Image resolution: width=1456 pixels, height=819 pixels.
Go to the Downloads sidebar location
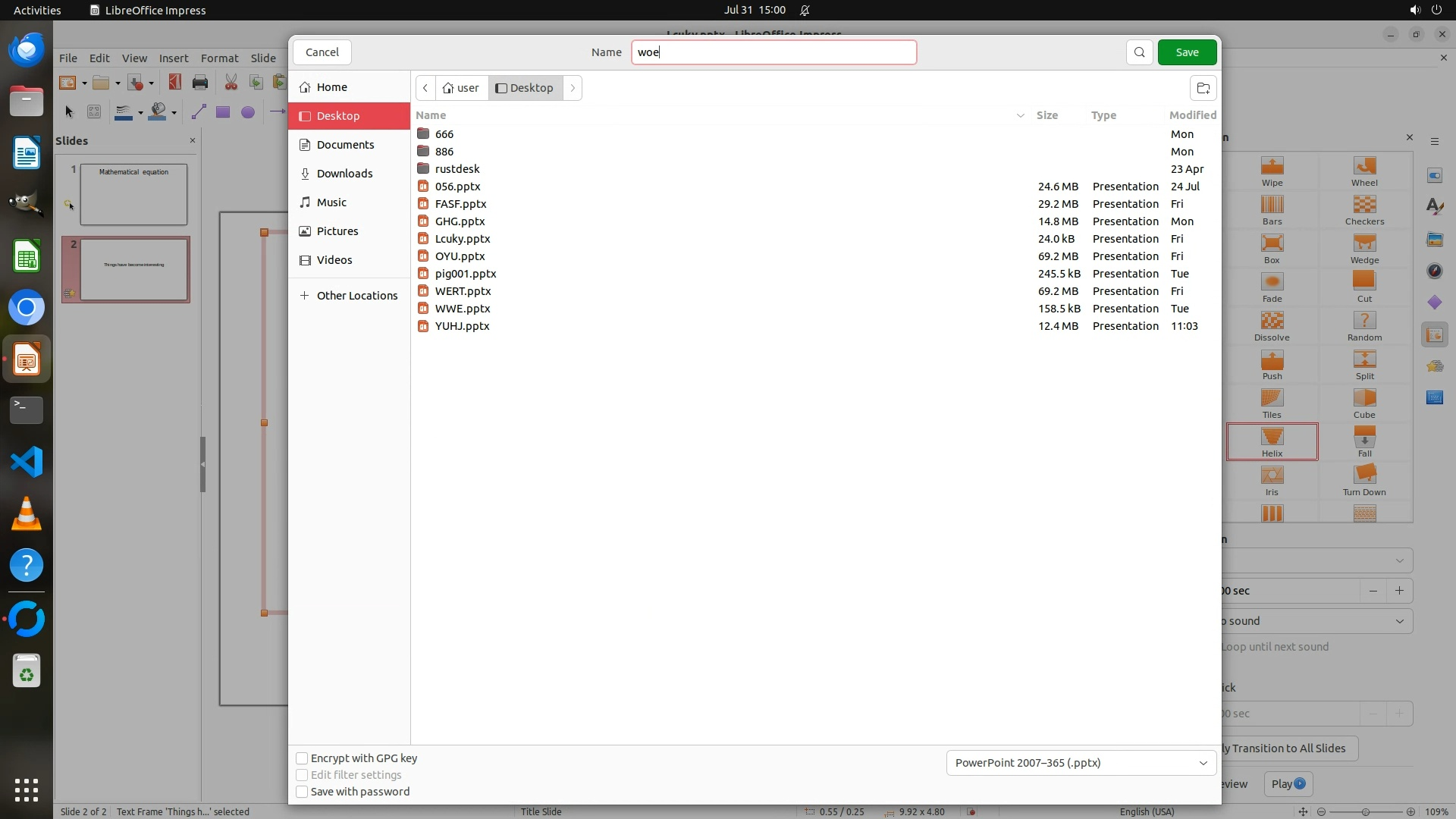pos(344,174)
